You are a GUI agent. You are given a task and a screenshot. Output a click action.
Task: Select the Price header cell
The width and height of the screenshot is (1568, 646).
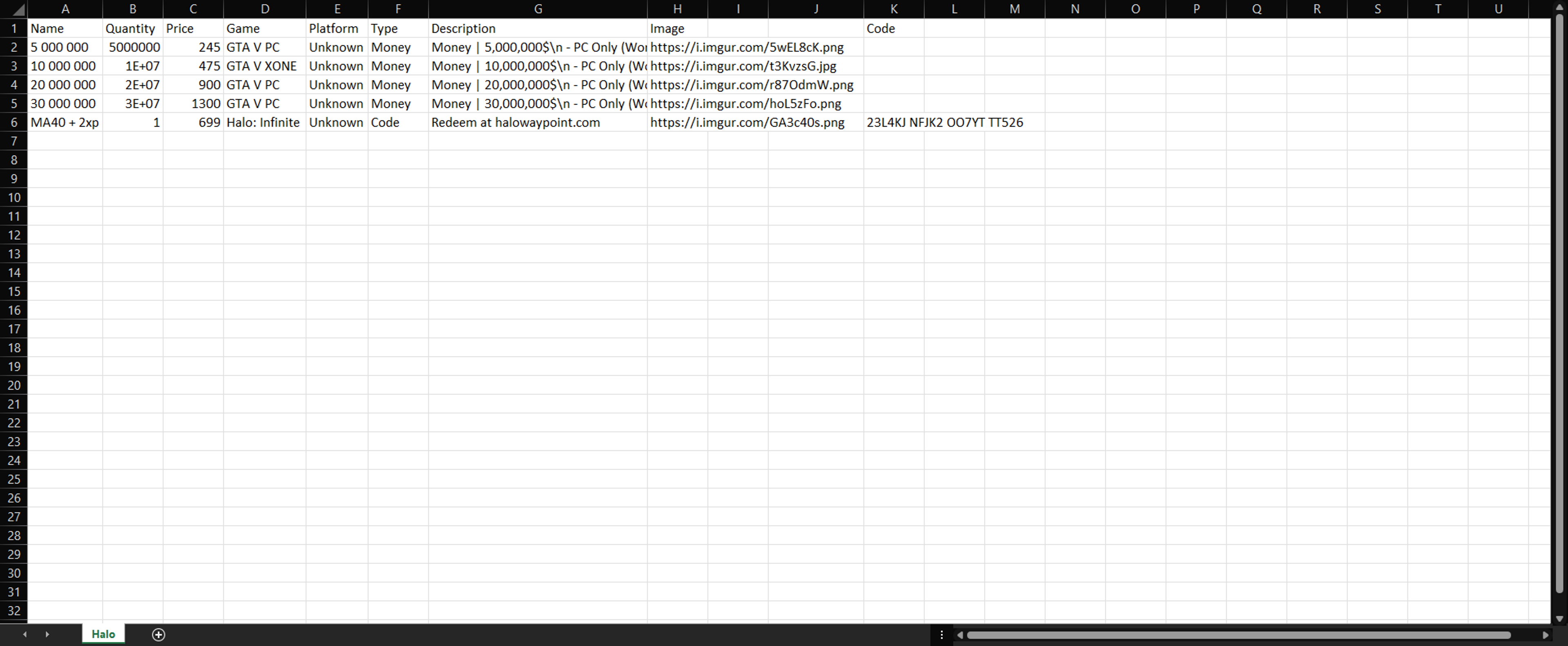[x=193, y=29]
